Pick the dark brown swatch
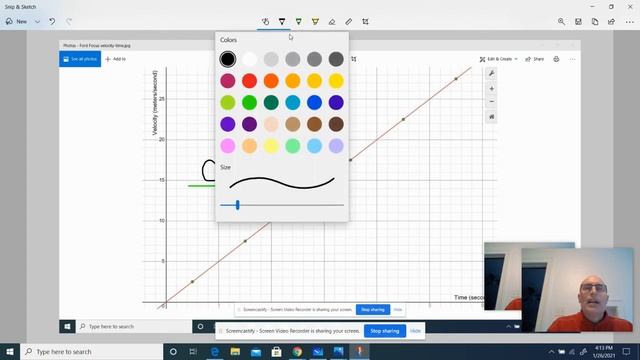Image resolution: width=640 pixels, height=360 pixels. coord(336,124)
